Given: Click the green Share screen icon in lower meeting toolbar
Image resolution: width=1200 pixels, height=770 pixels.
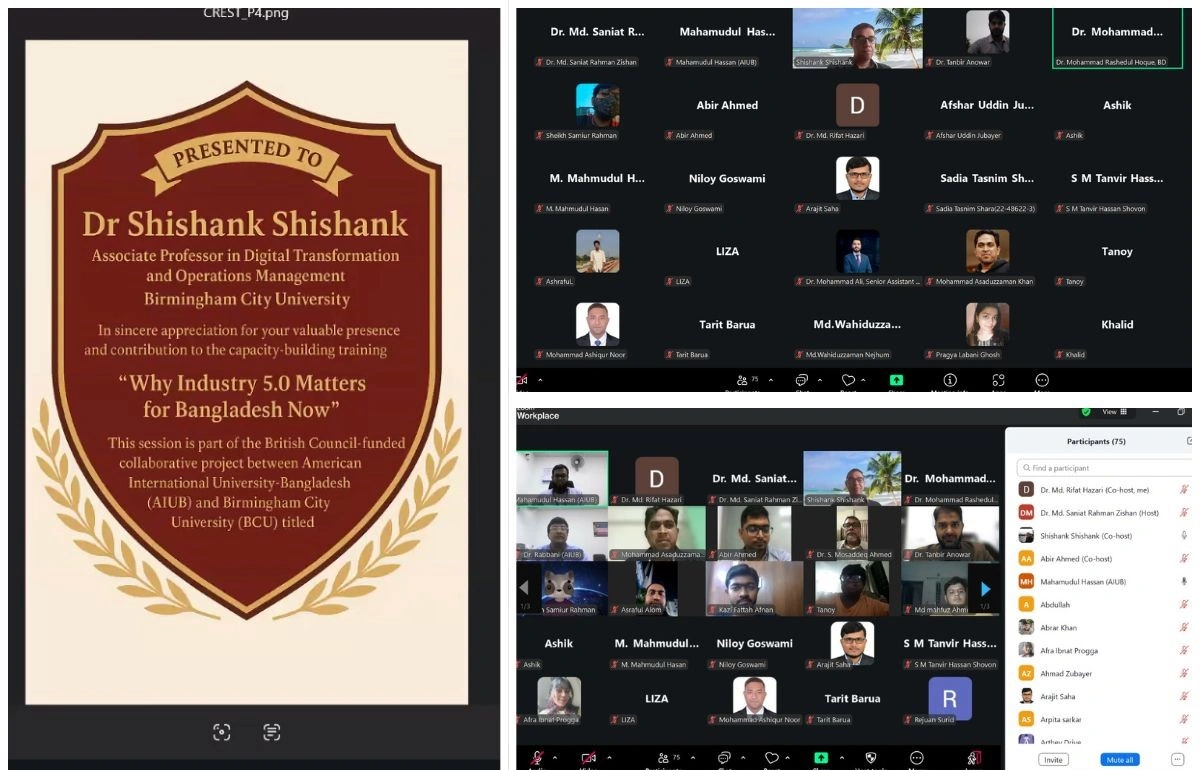Looking at the screenshot, I should [x=821, y=758].
